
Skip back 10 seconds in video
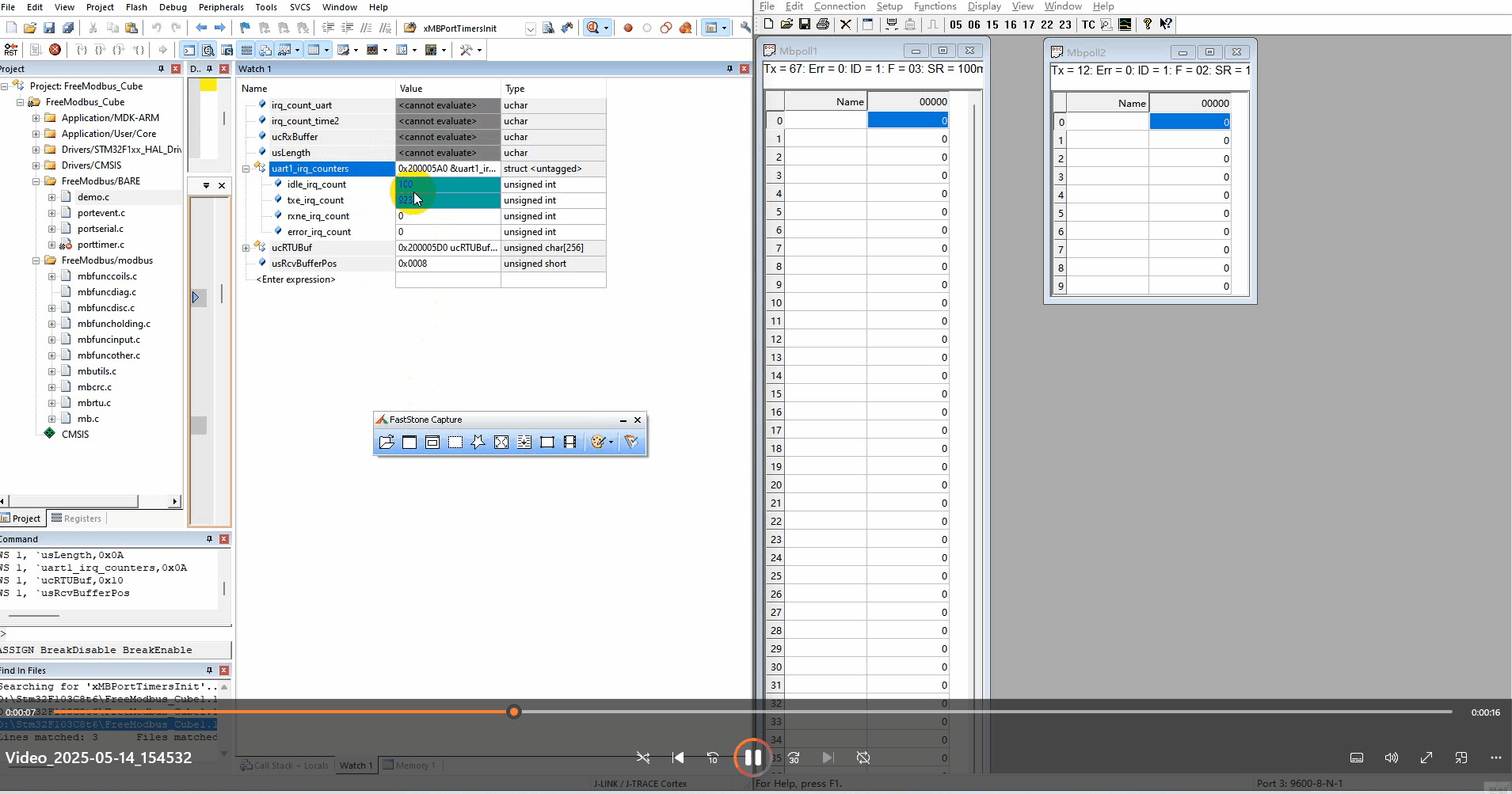pyautogui.click(x=713, y=758)
